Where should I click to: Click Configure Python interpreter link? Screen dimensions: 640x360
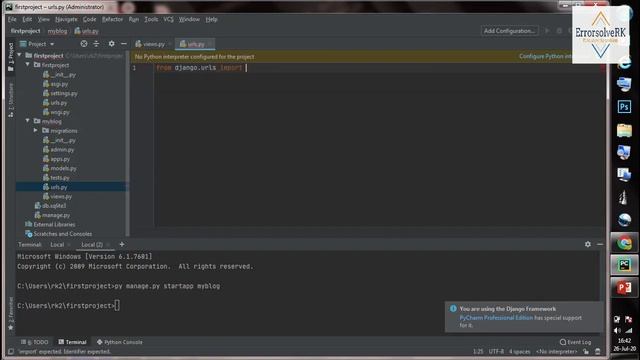(x=545, y=56)
